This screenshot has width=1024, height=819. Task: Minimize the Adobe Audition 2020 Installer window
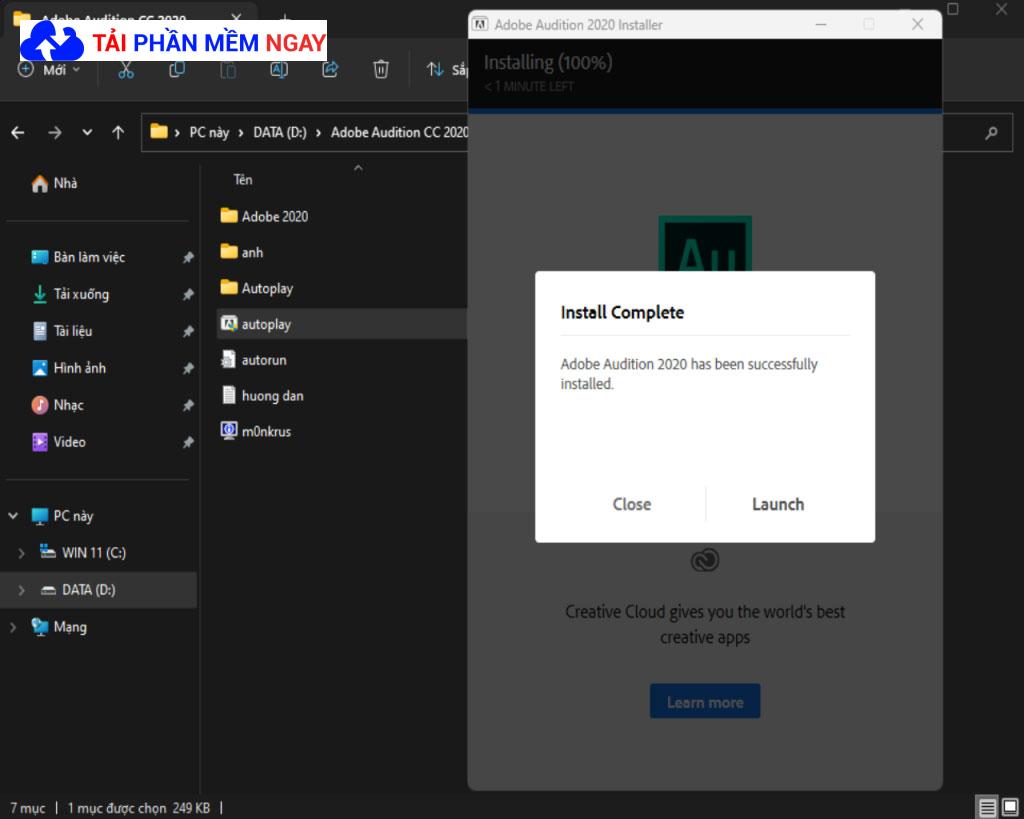pos(821,25)
